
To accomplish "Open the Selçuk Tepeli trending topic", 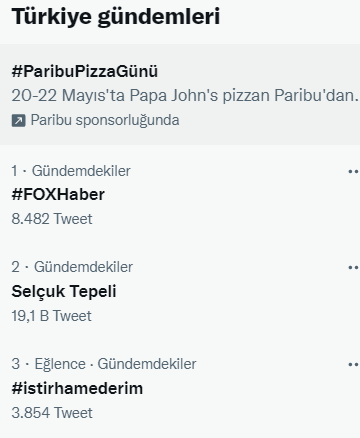I will pyautogui.click(x=64, y=291).
